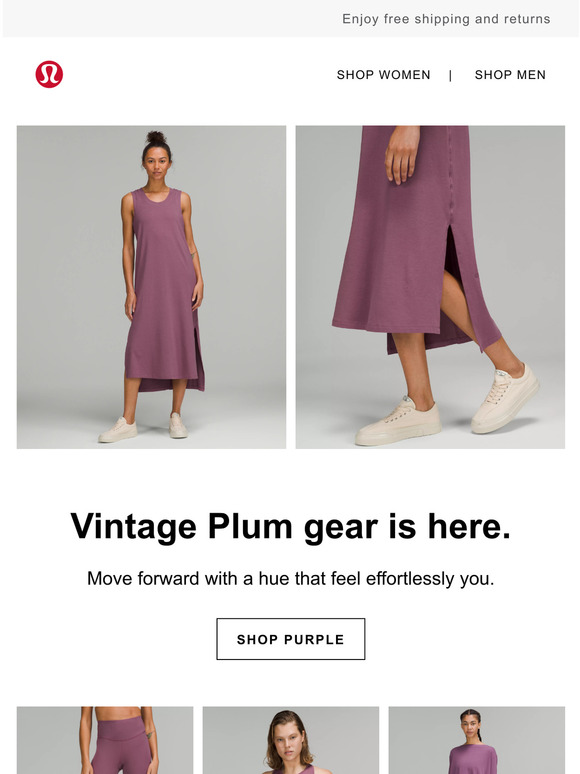Click the model's hand in the close-up photo
580x774 pixels.
click(402, 155)
